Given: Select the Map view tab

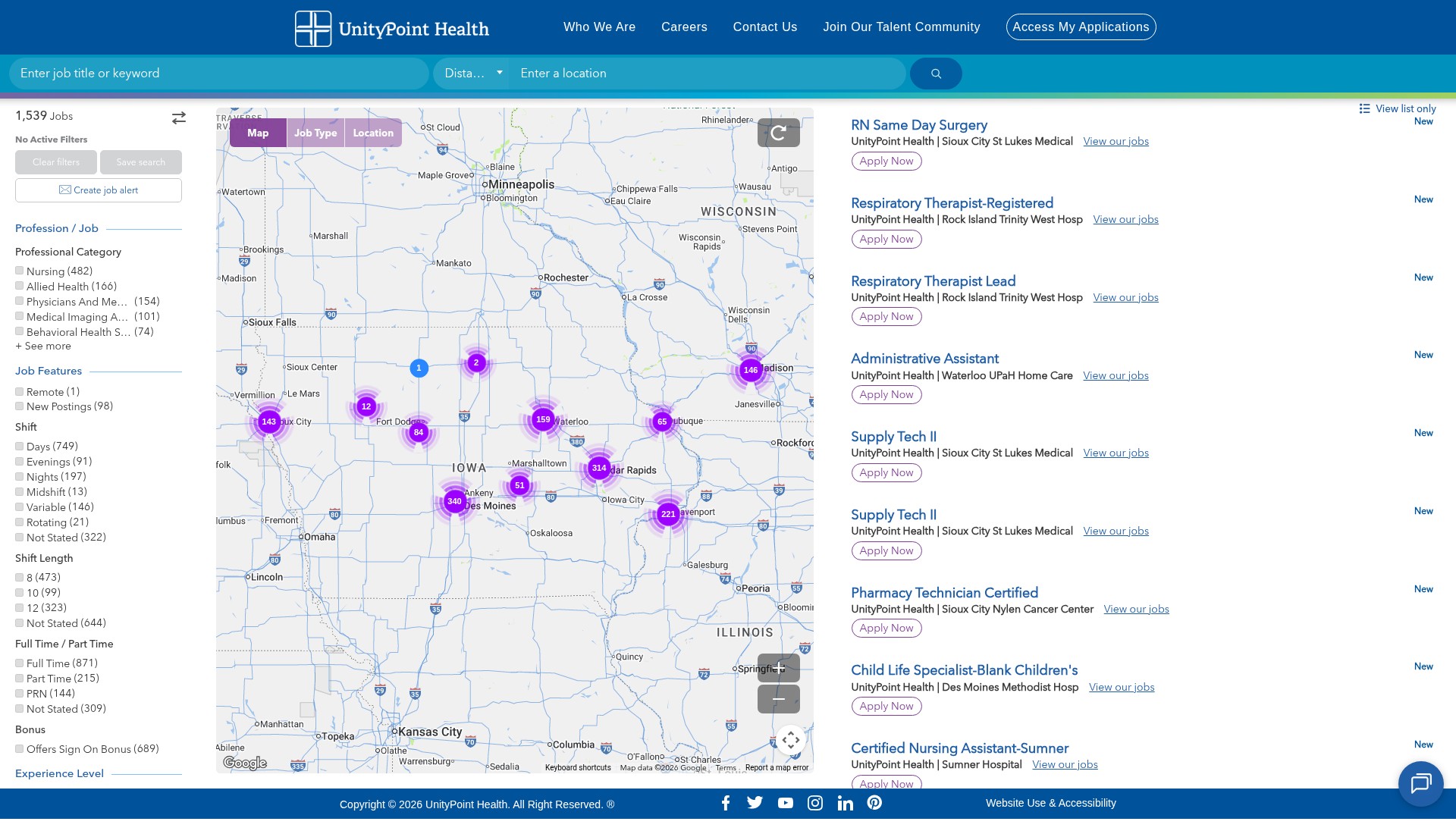Looking at the screenshot, I should coord(258,133).
